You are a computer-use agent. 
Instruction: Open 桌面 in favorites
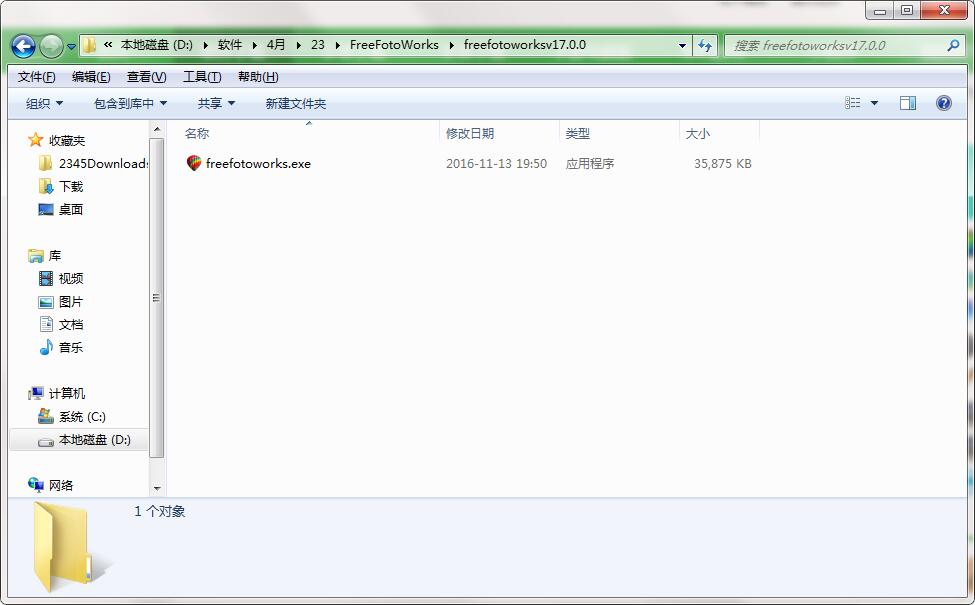click(x=71, y=210)
